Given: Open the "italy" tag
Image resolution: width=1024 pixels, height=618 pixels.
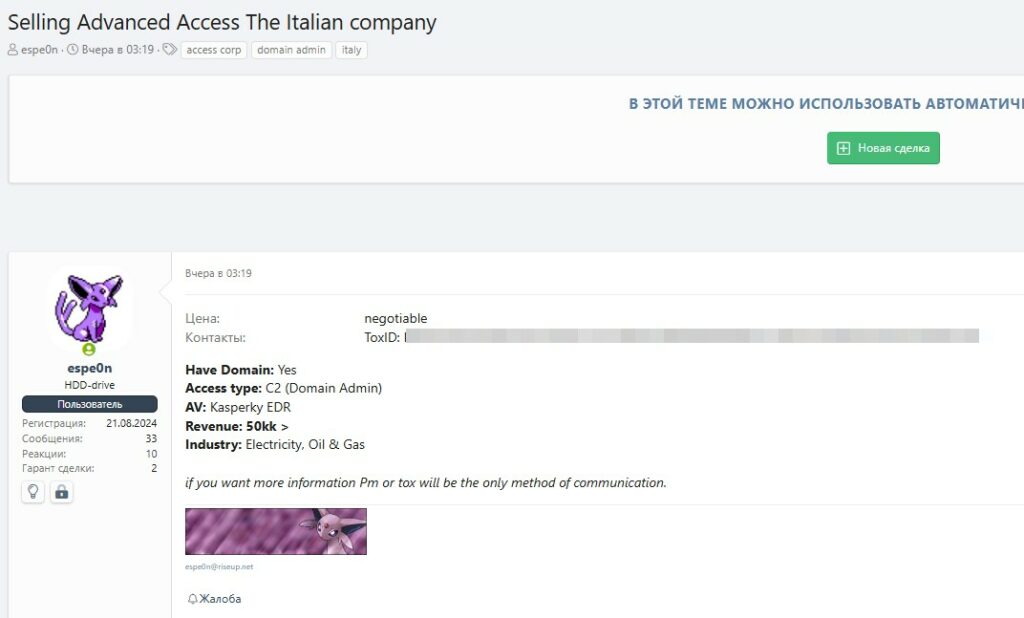Looking at the screenshot, I should point(351,50).
